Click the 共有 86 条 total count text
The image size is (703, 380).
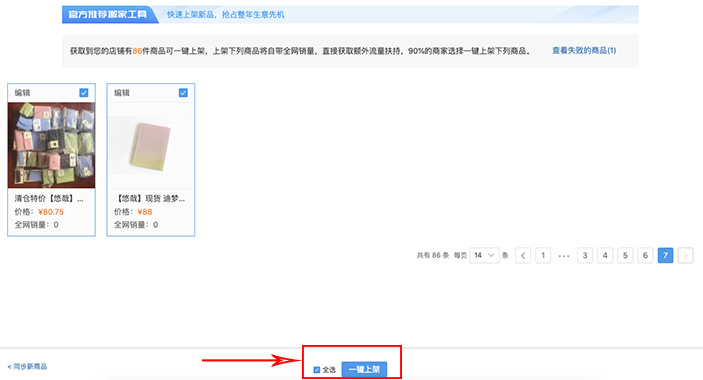(x=433, y=255)
